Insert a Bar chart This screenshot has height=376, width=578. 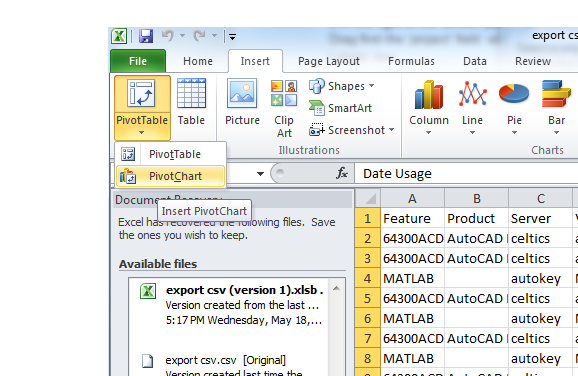tap(556, 102)
